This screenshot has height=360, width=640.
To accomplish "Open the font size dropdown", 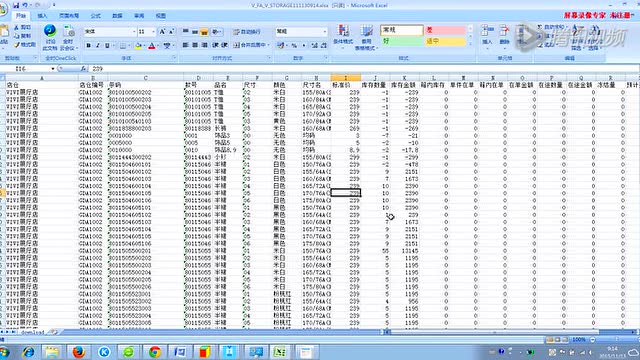I will [153, 31].
